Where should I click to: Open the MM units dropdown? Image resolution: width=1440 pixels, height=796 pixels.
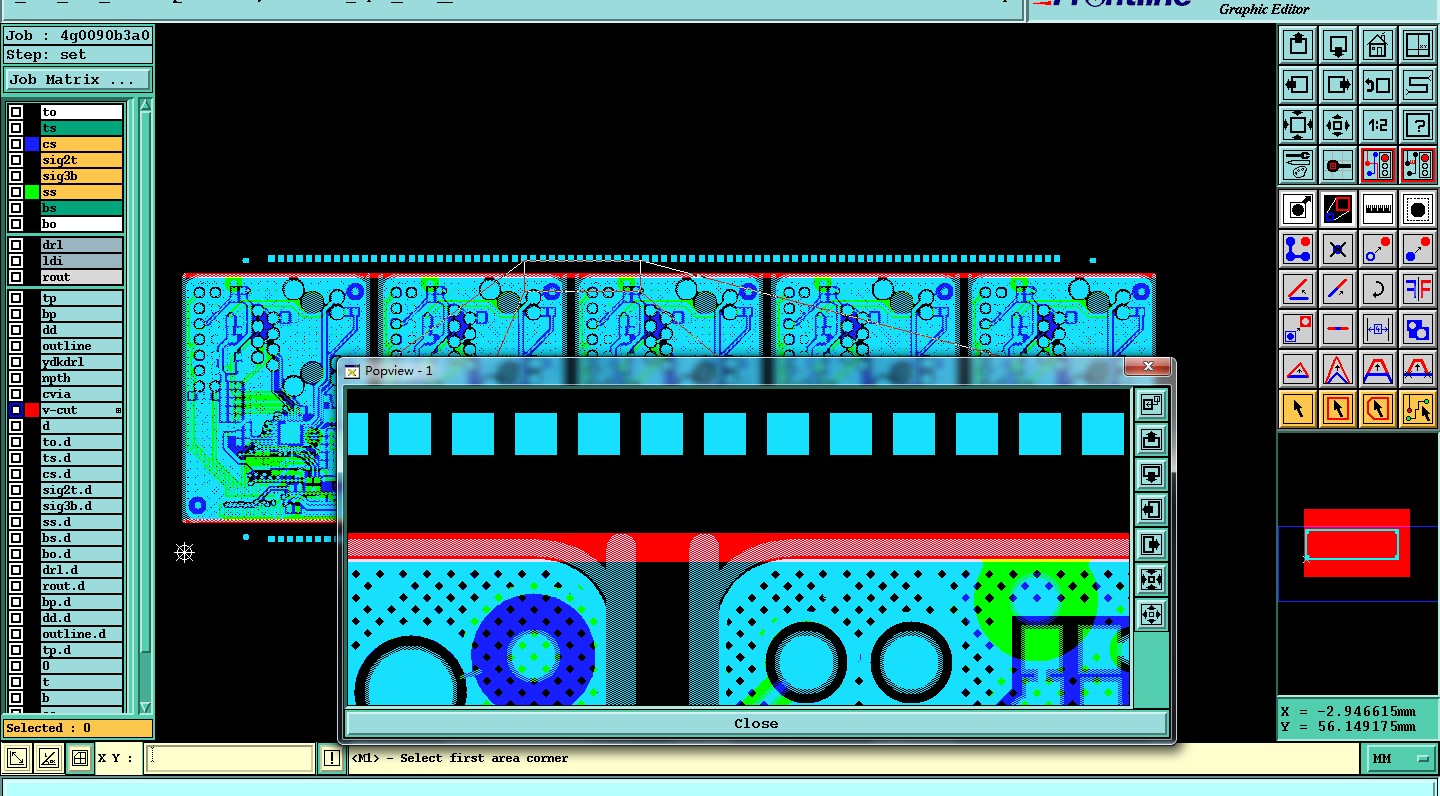pos(1400,759)
